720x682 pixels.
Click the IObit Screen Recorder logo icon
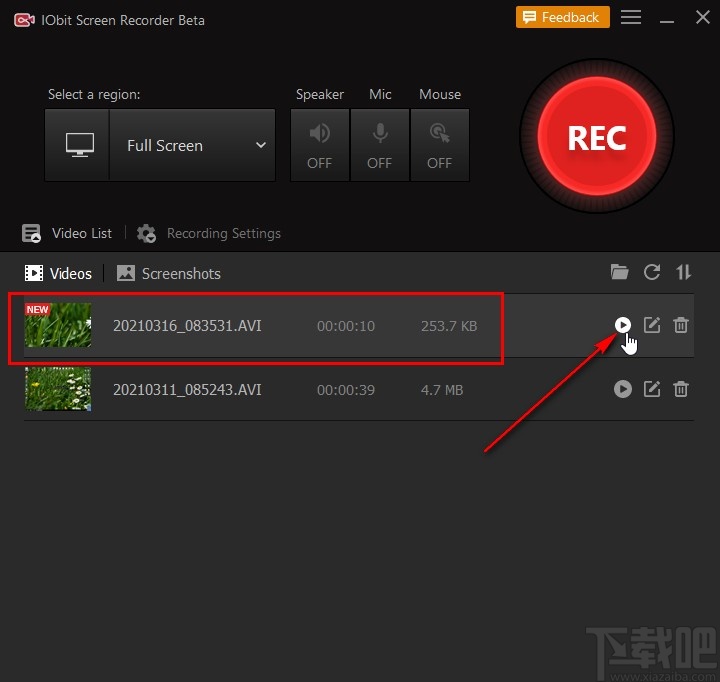(24, 20)
